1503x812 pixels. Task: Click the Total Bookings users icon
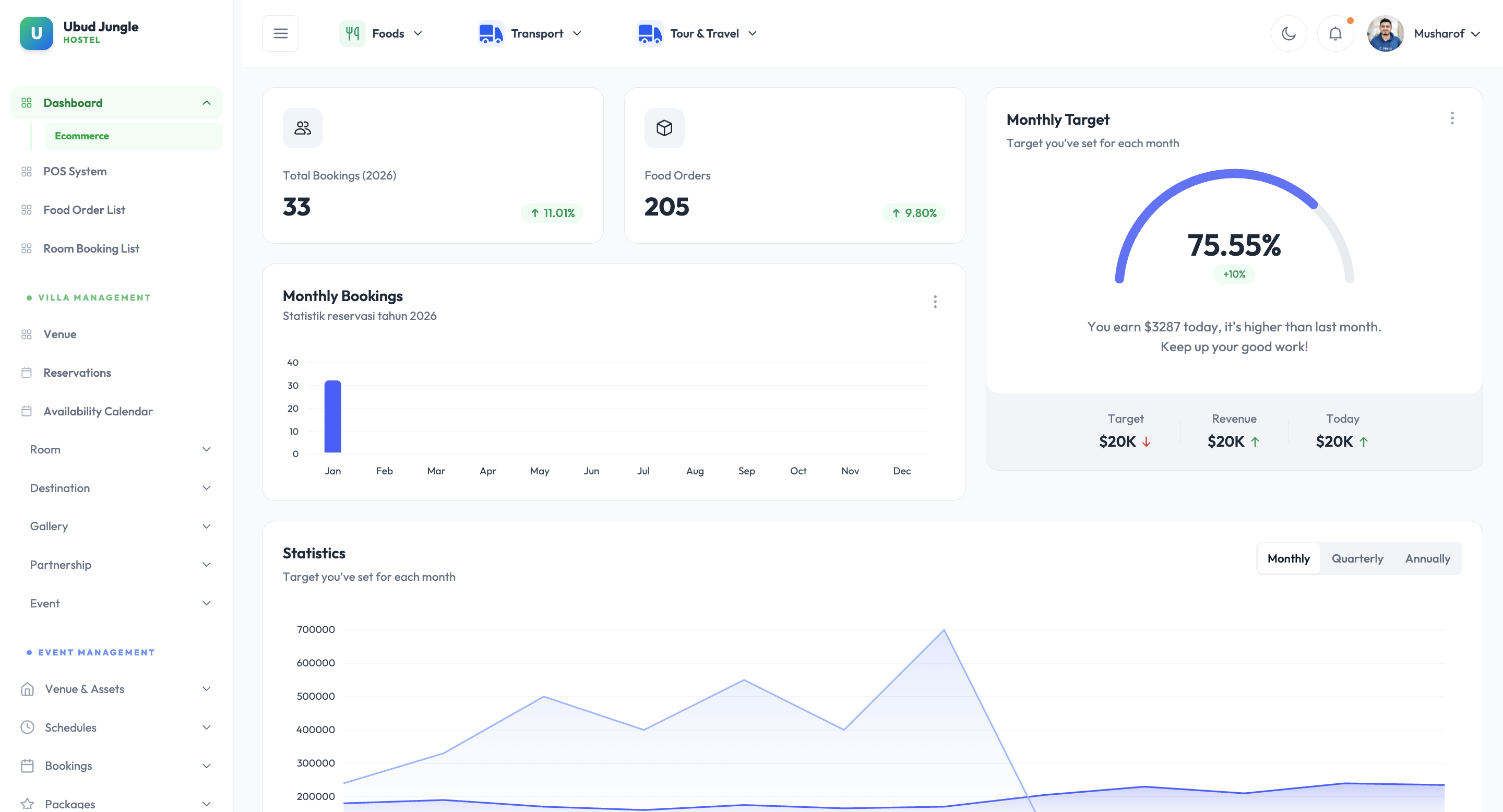pyautogui.click(x=302, y=128)
